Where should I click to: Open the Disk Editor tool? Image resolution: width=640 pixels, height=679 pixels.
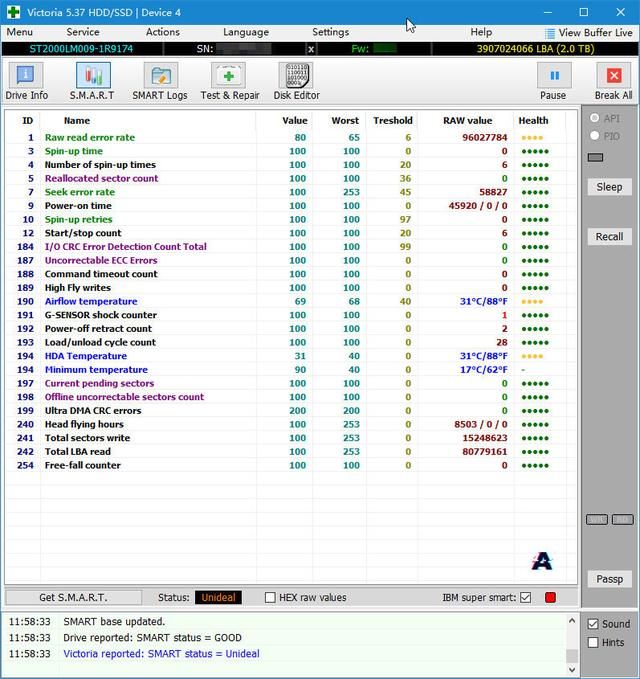[296, 75]
